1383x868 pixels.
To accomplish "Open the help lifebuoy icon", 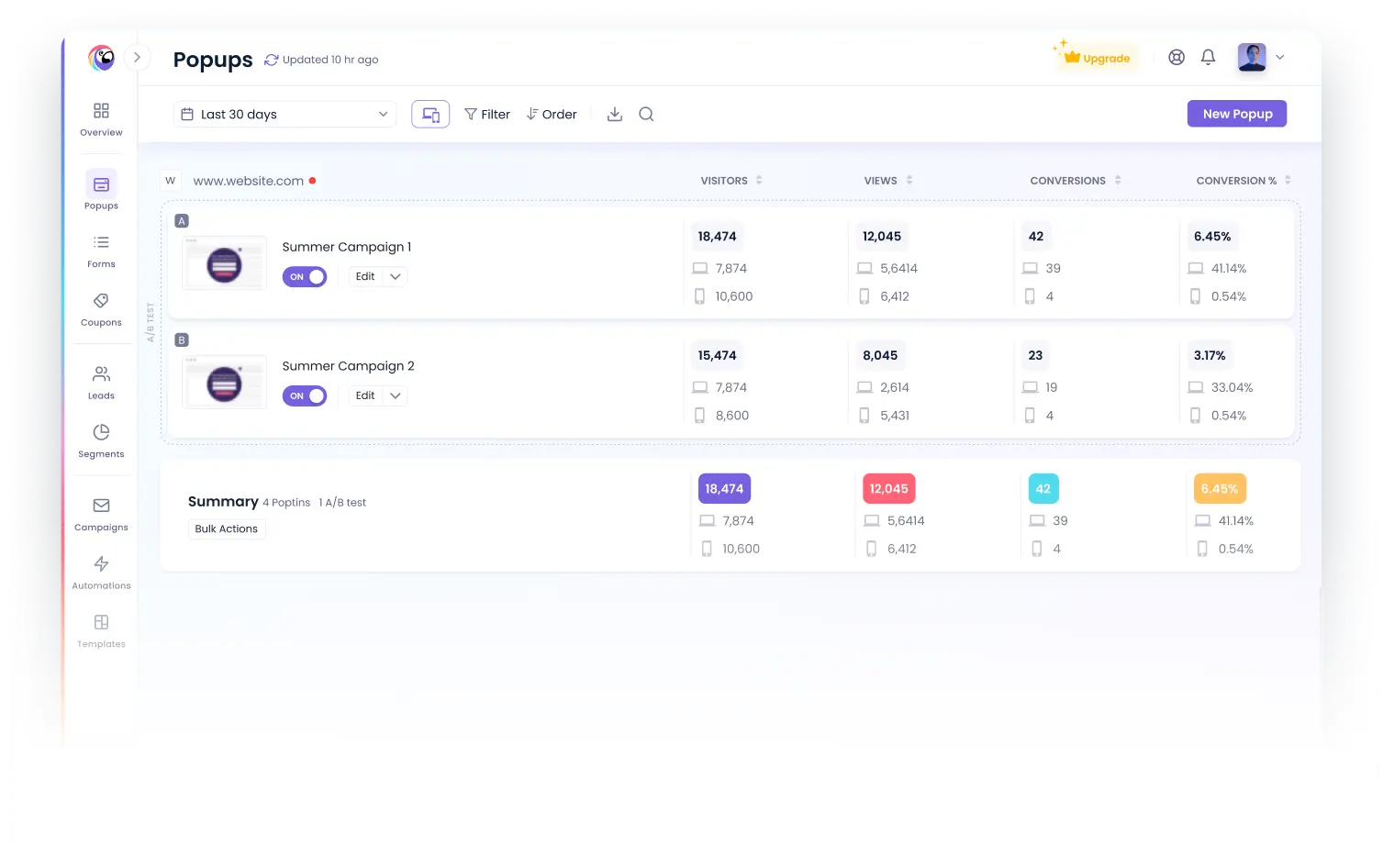I will pyautogui.click(x=1177, y=57).
